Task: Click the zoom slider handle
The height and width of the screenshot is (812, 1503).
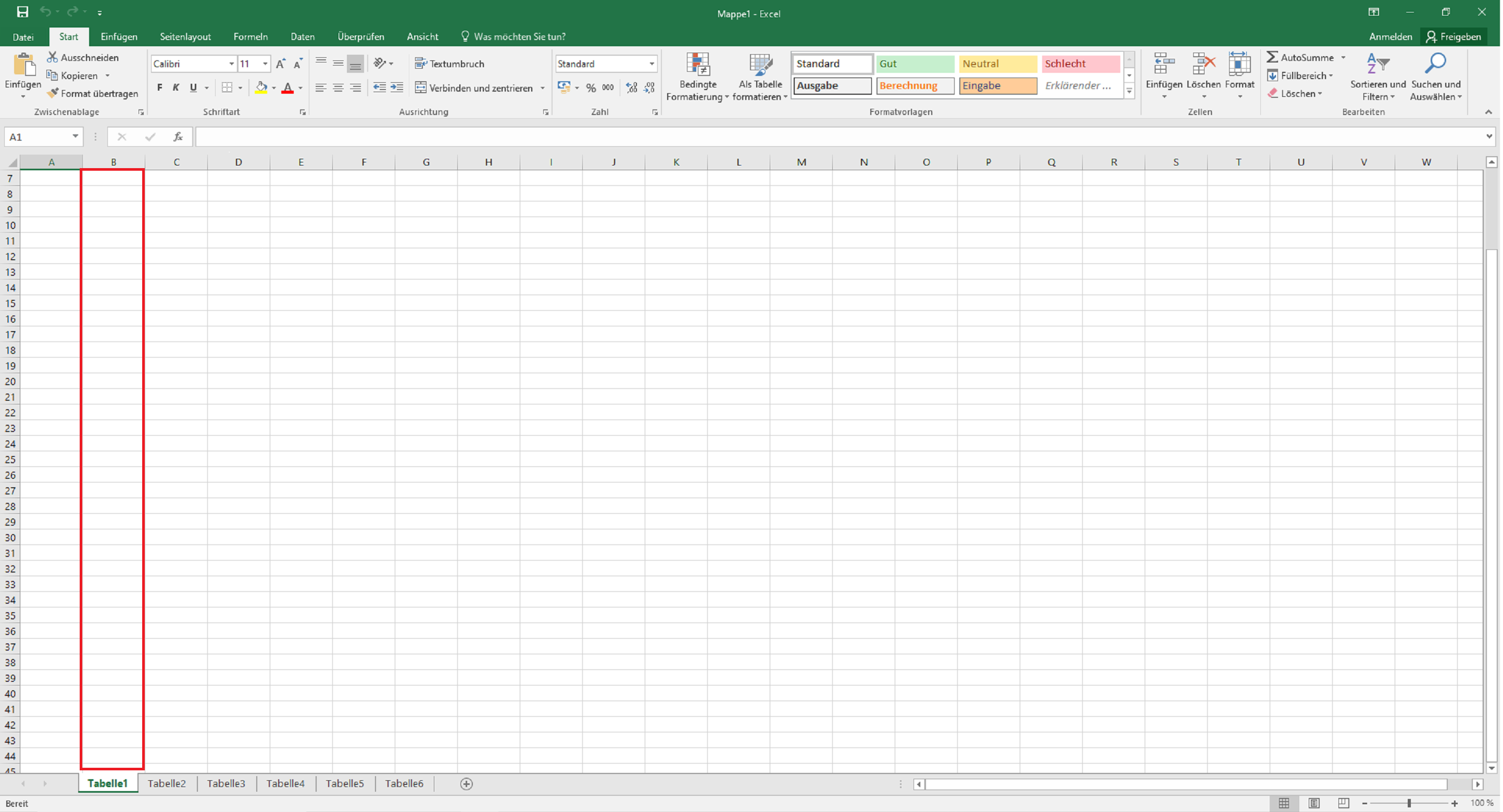Action: (x=1409, y=803)
